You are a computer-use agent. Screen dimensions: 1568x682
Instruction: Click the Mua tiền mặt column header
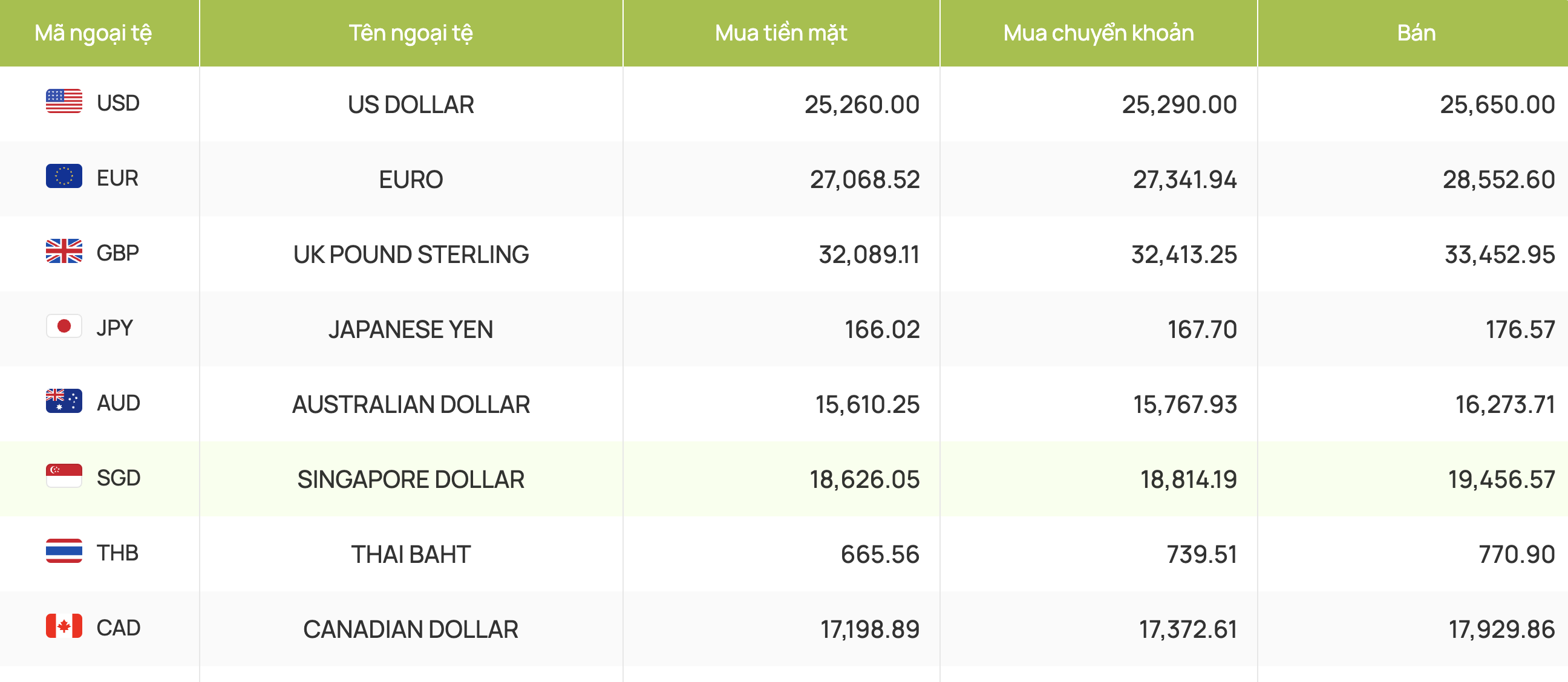[x=781, y=33]
